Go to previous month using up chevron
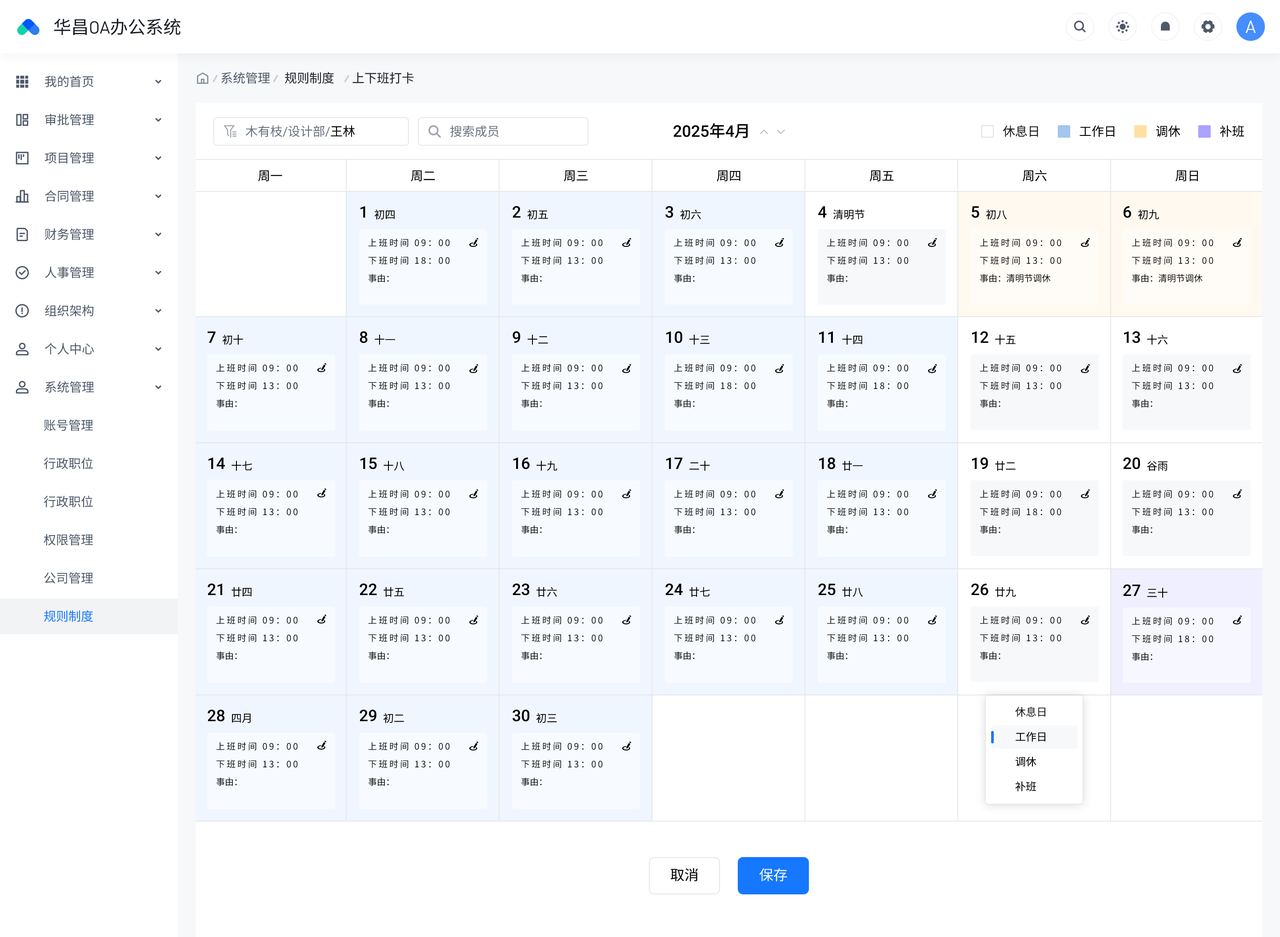The height and width of the screenshot is (937, 1280). coord(764,132)
